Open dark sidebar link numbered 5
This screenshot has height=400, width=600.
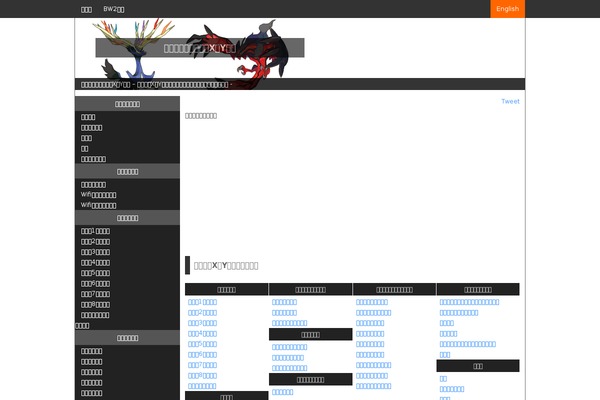click(x=95, y=273)
